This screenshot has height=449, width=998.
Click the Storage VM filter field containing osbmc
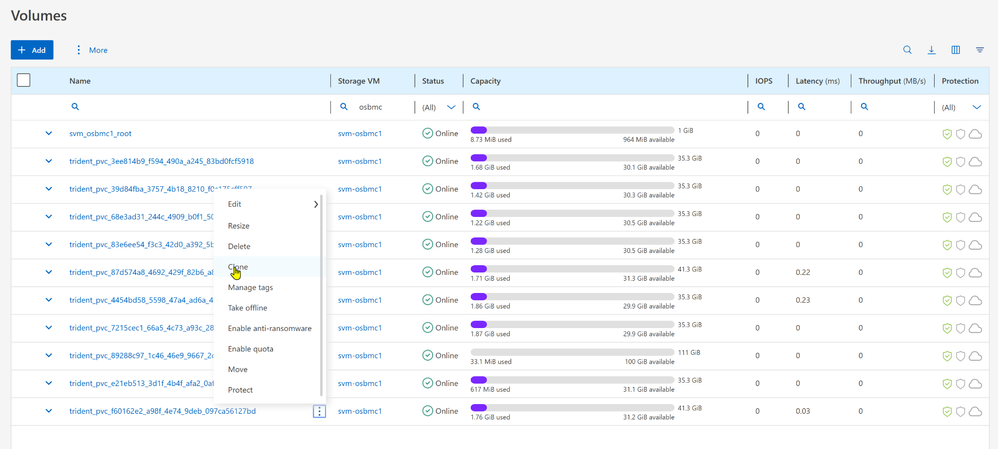click(380, 107)
